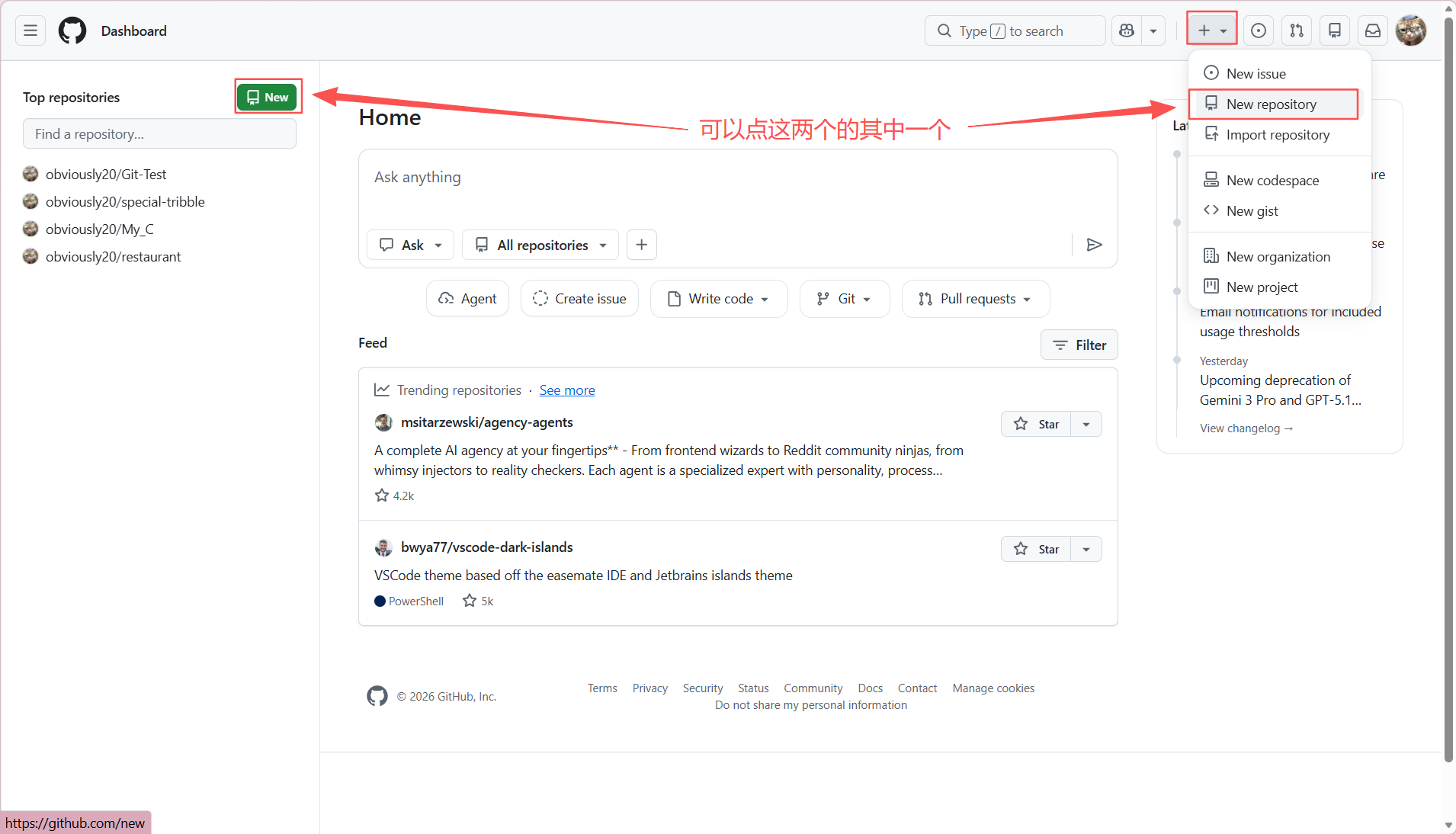Click the page vertical scrollbar
1456x834 pixels.
coord(1449,389)
